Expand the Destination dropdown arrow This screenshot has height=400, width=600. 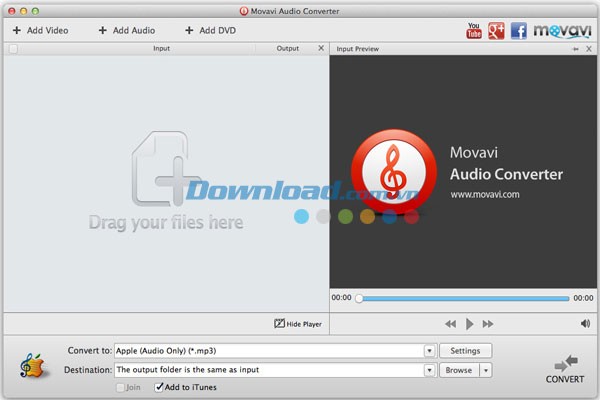(x=429, y=370)
